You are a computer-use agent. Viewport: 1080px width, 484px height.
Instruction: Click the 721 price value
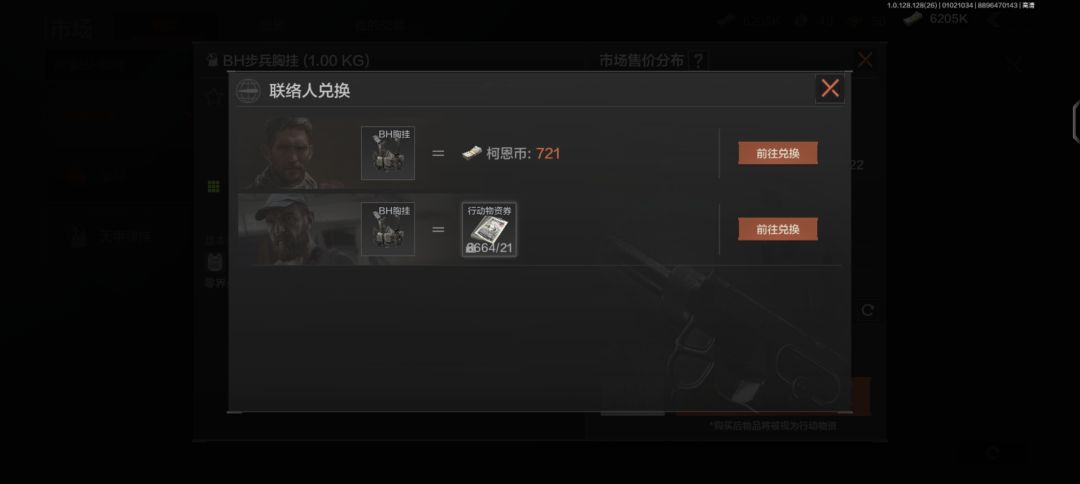(548, 154)
